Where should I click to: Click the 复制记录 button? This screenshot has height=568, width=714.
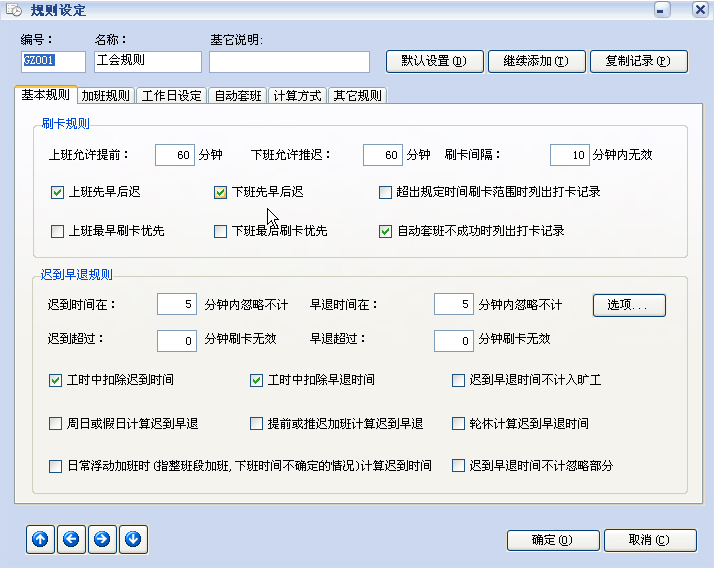coord(638,61)
